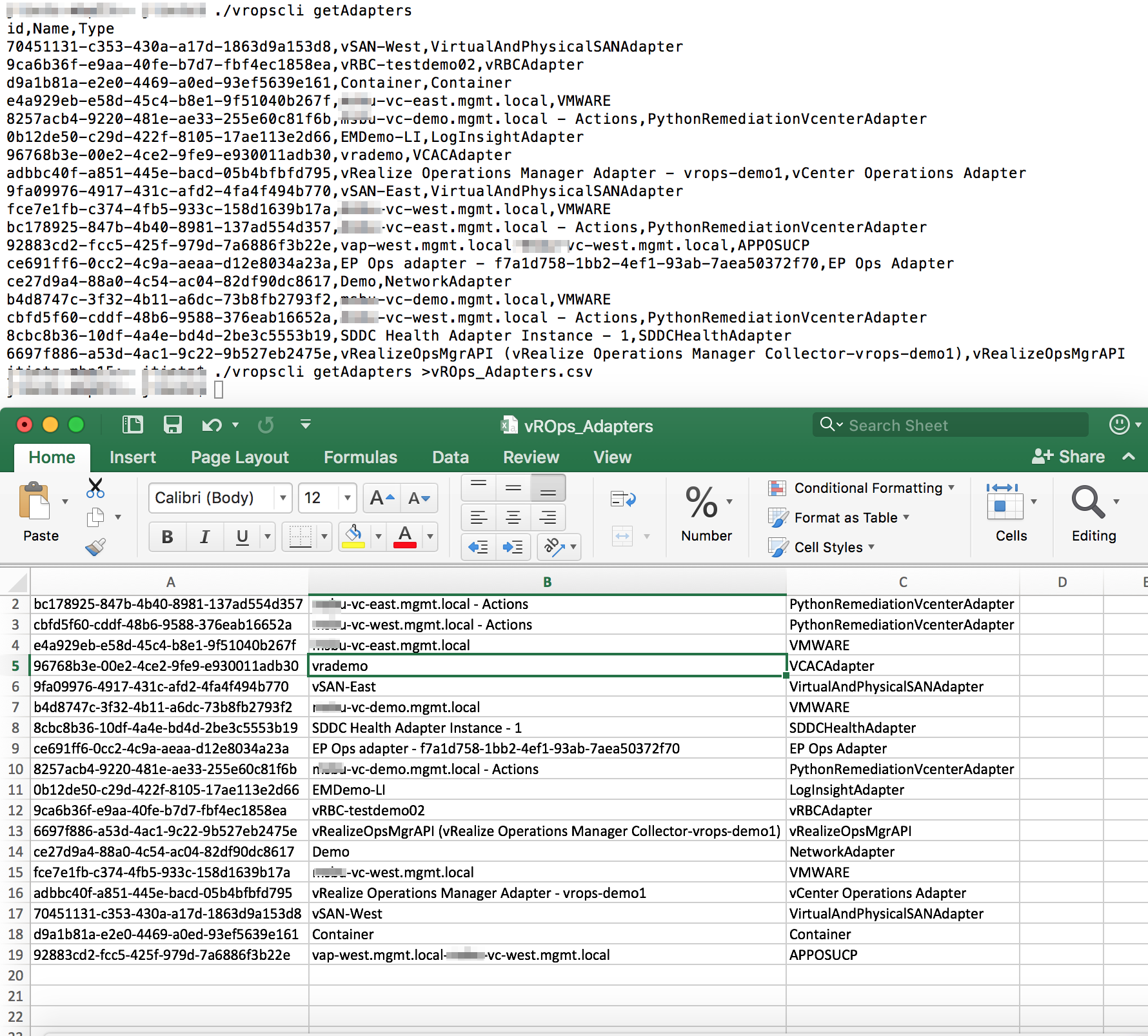This screenshot has width=1148, height=1036.
Task: Toggle Bold formatting
Action: pos(167,537)
